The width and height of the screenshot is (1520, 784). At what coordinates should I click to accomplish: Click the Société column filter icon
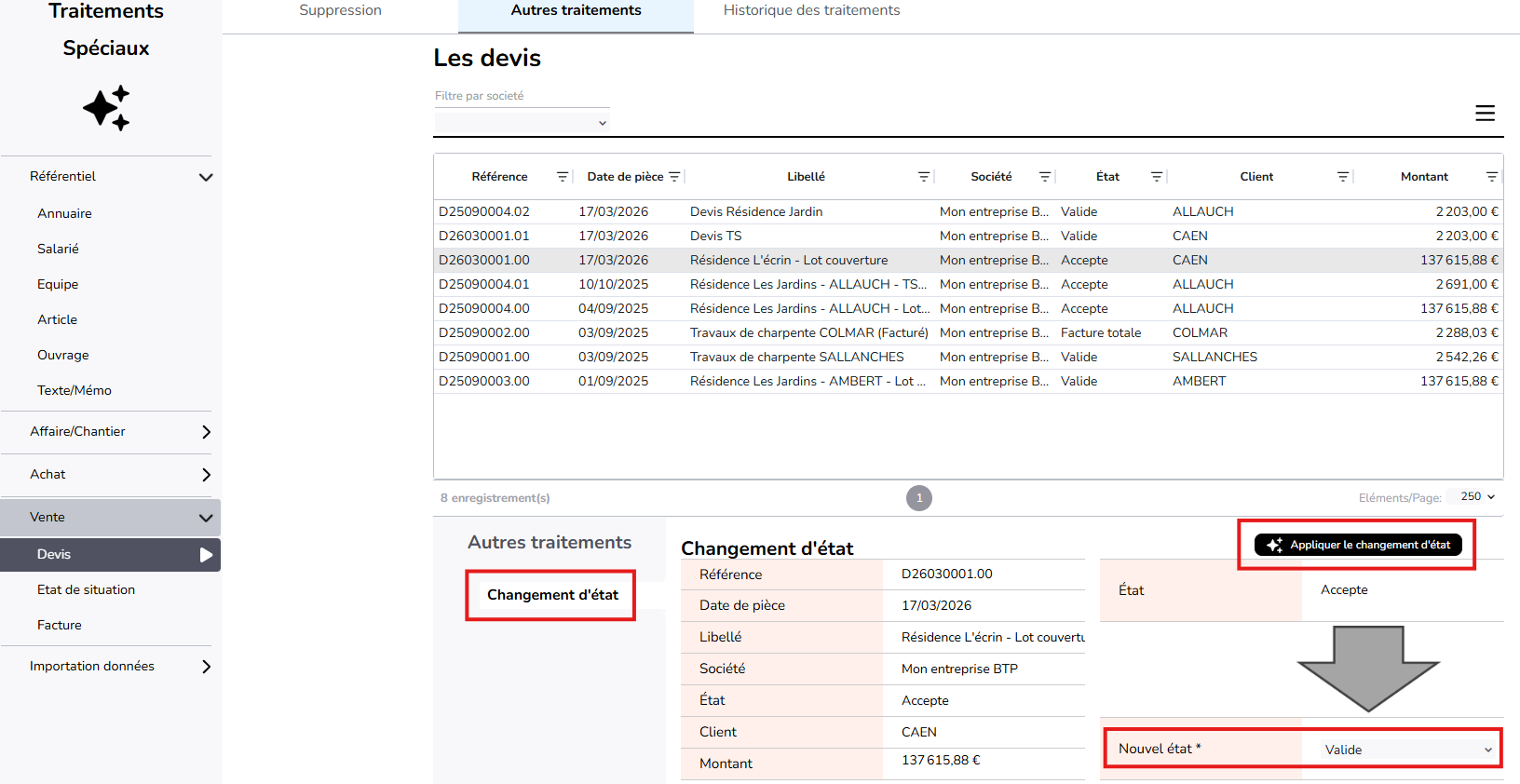pos(1045,177)
